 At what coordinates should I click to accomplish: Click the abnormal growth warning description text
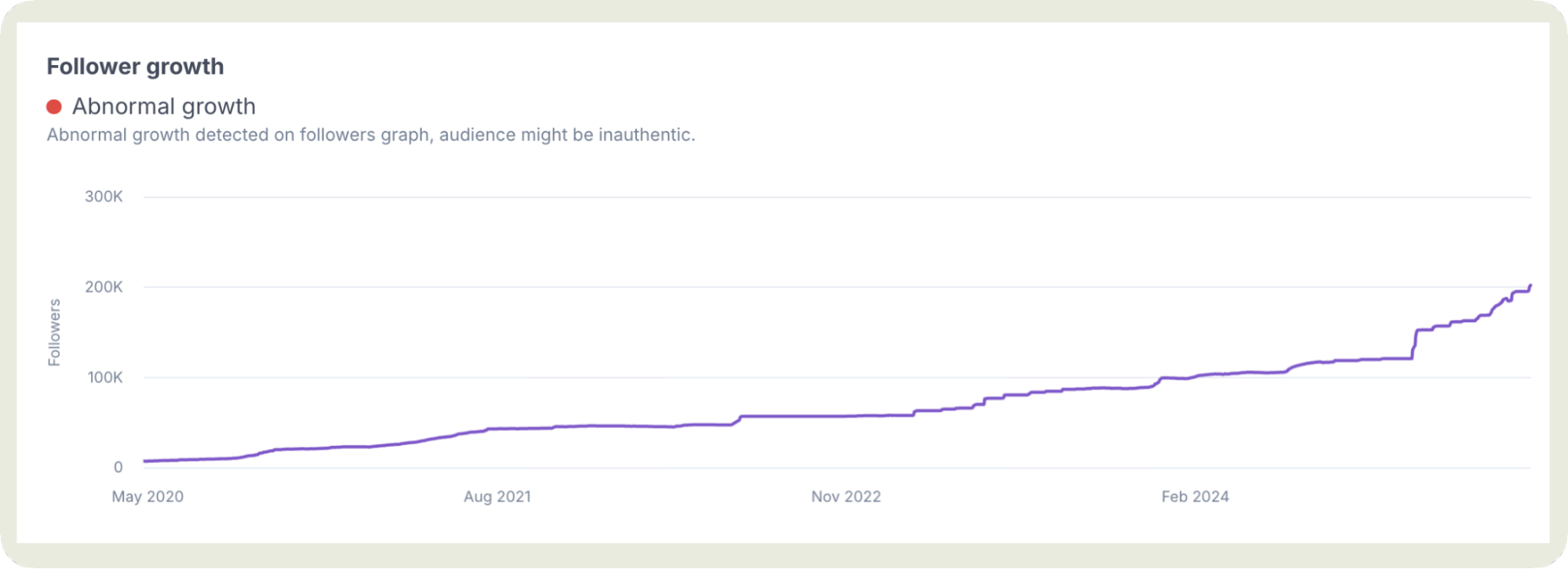pyautogui.click(x=370, y=135)
